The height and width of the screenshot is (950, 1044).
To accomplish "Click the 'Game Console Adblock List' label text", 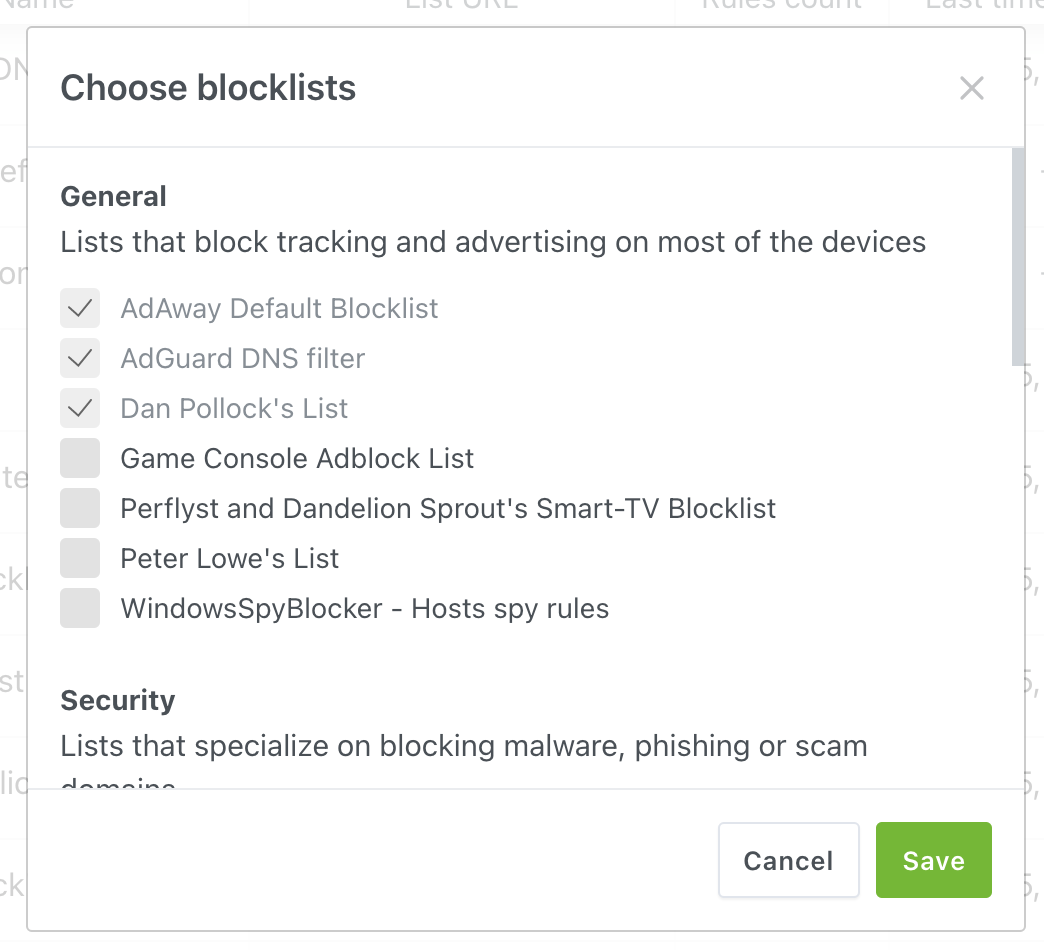I will coord(297,458).
